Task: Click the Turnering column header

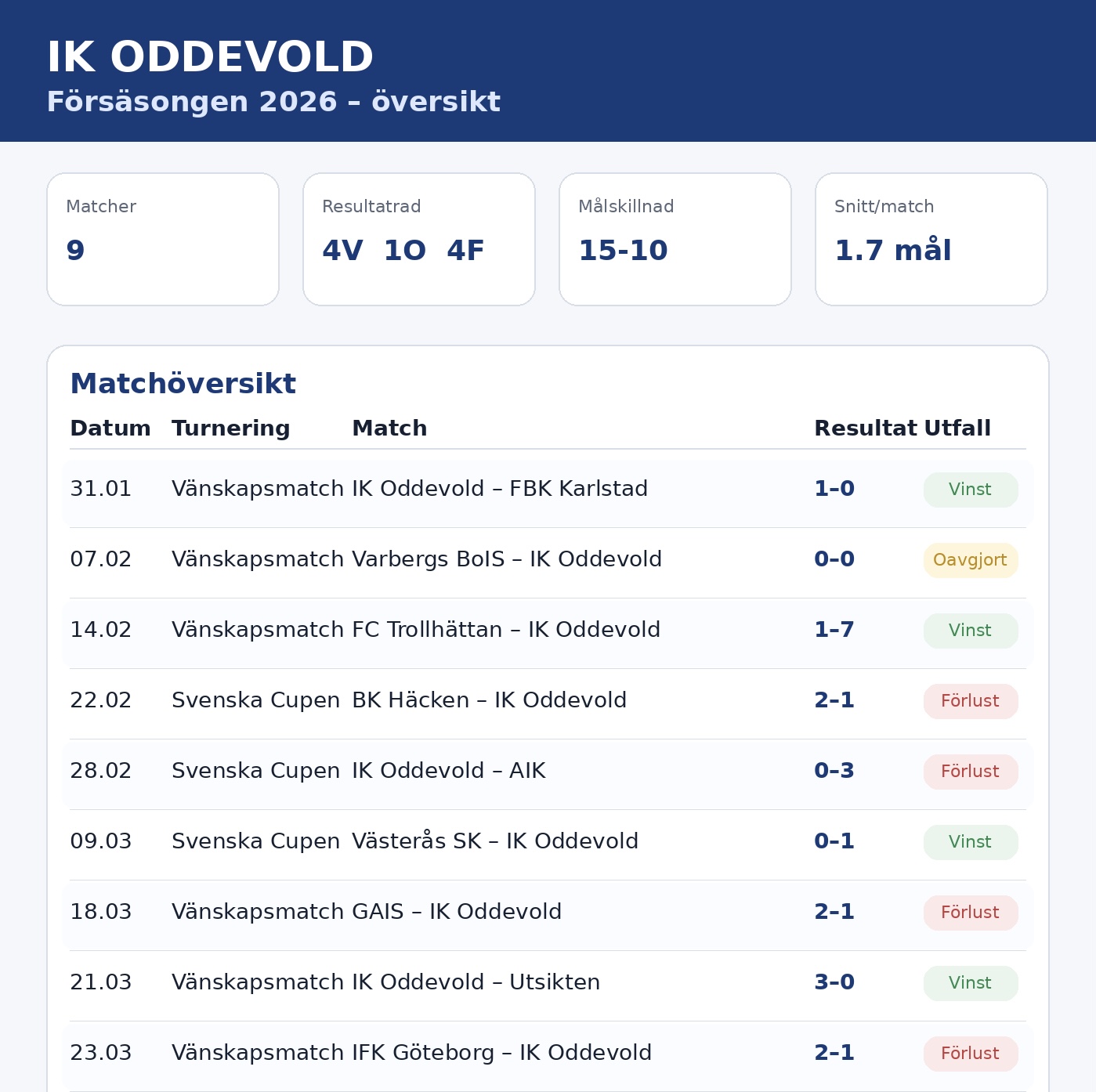Action: [231, 428]
